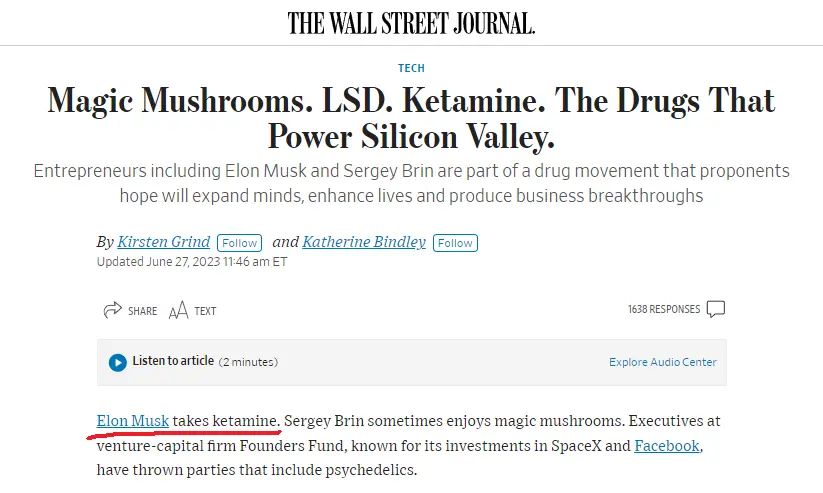
Task: Open the TECH section link
Action: [x=411, y=68]
